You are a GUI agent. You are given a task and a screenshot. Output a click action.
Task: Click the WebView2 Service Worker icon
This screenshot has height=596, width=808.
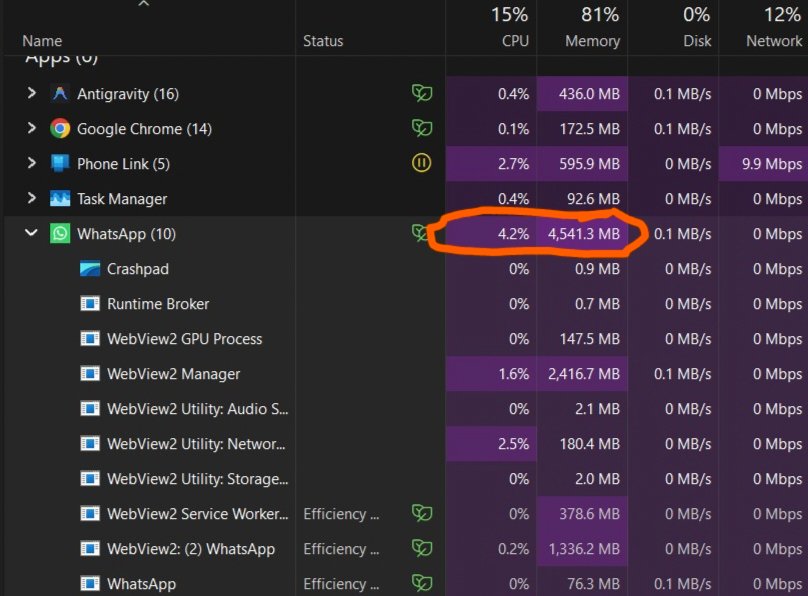(x=90, y=514)
